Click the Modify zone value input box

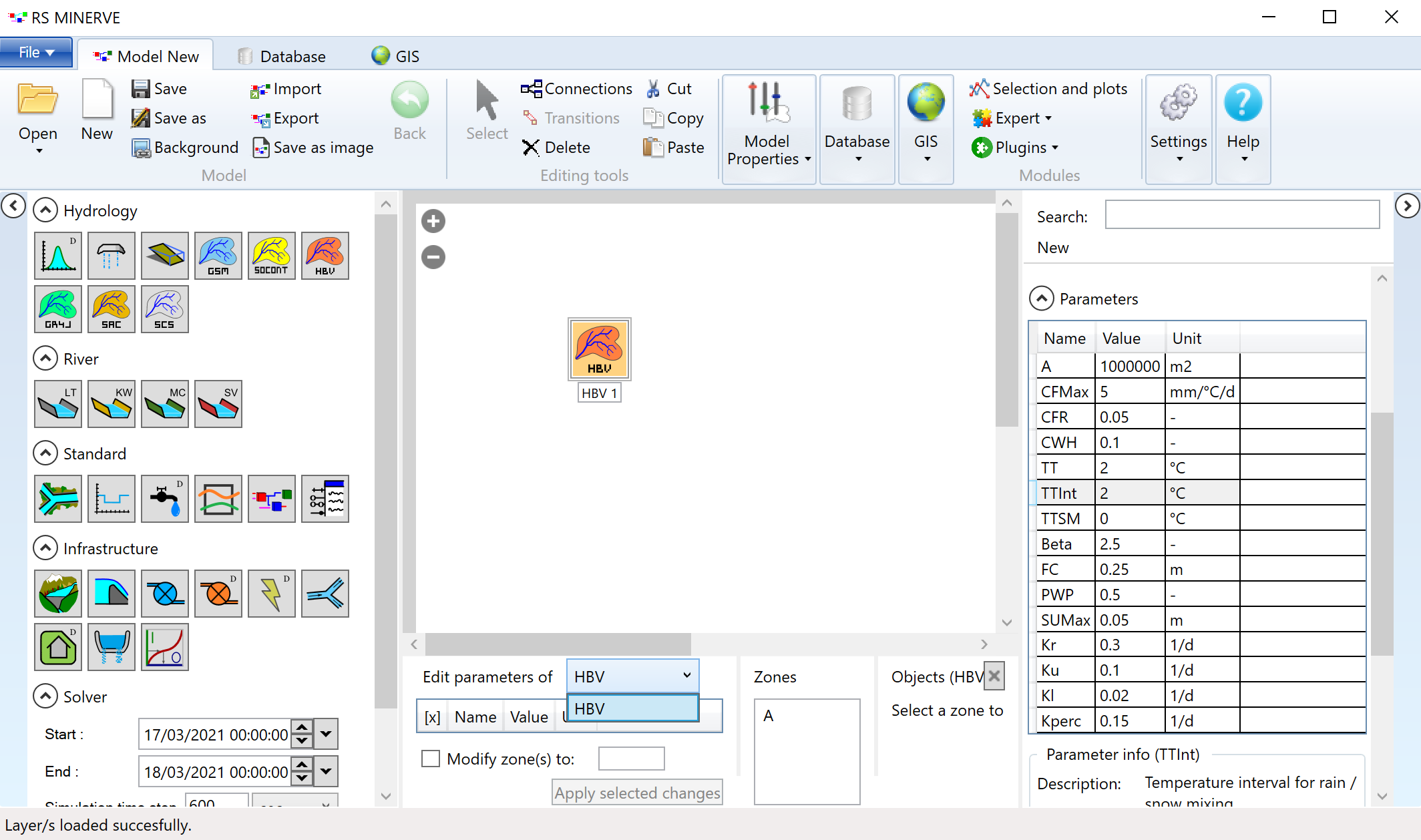(x=631, y=759)
